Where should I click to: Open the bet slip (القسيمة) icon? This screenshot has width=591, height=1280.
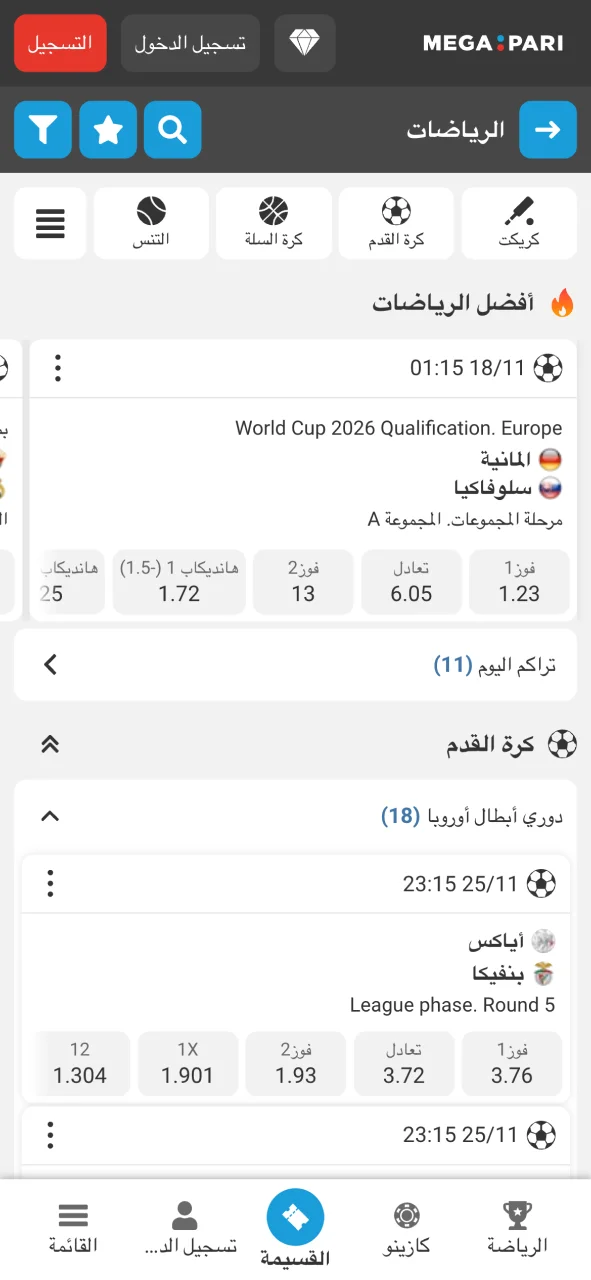(296, 1218)
